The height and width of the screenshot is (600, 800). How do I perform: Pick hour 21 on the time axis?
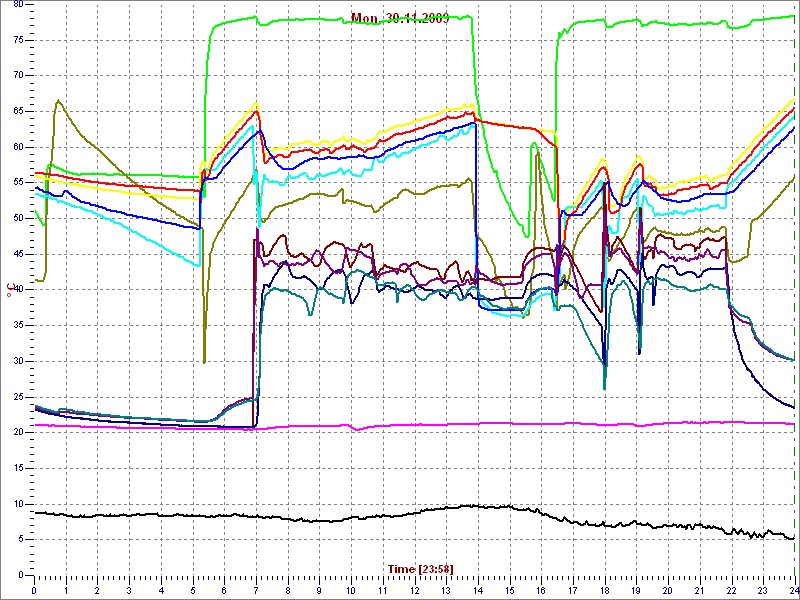click(700, 588)
